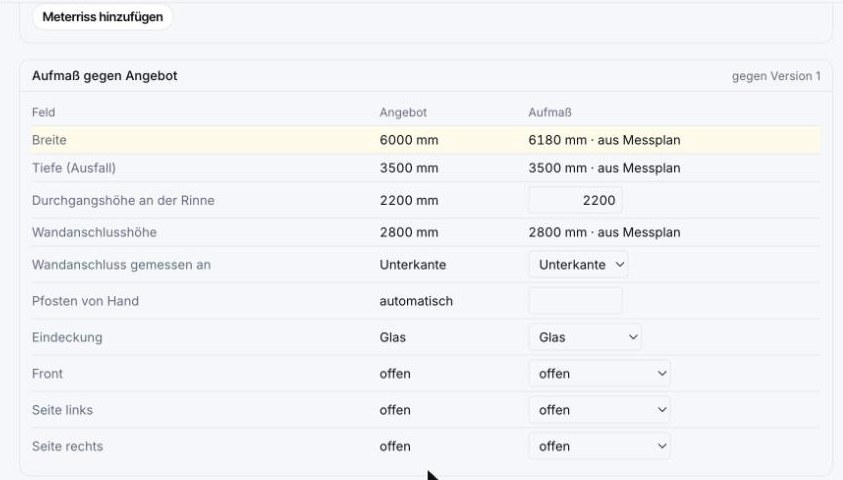Click the 'Durchgangshöhe an der Rinne' label
This screenshot has width=843, height=480.
pyautogui.click(x=123, y=200)
